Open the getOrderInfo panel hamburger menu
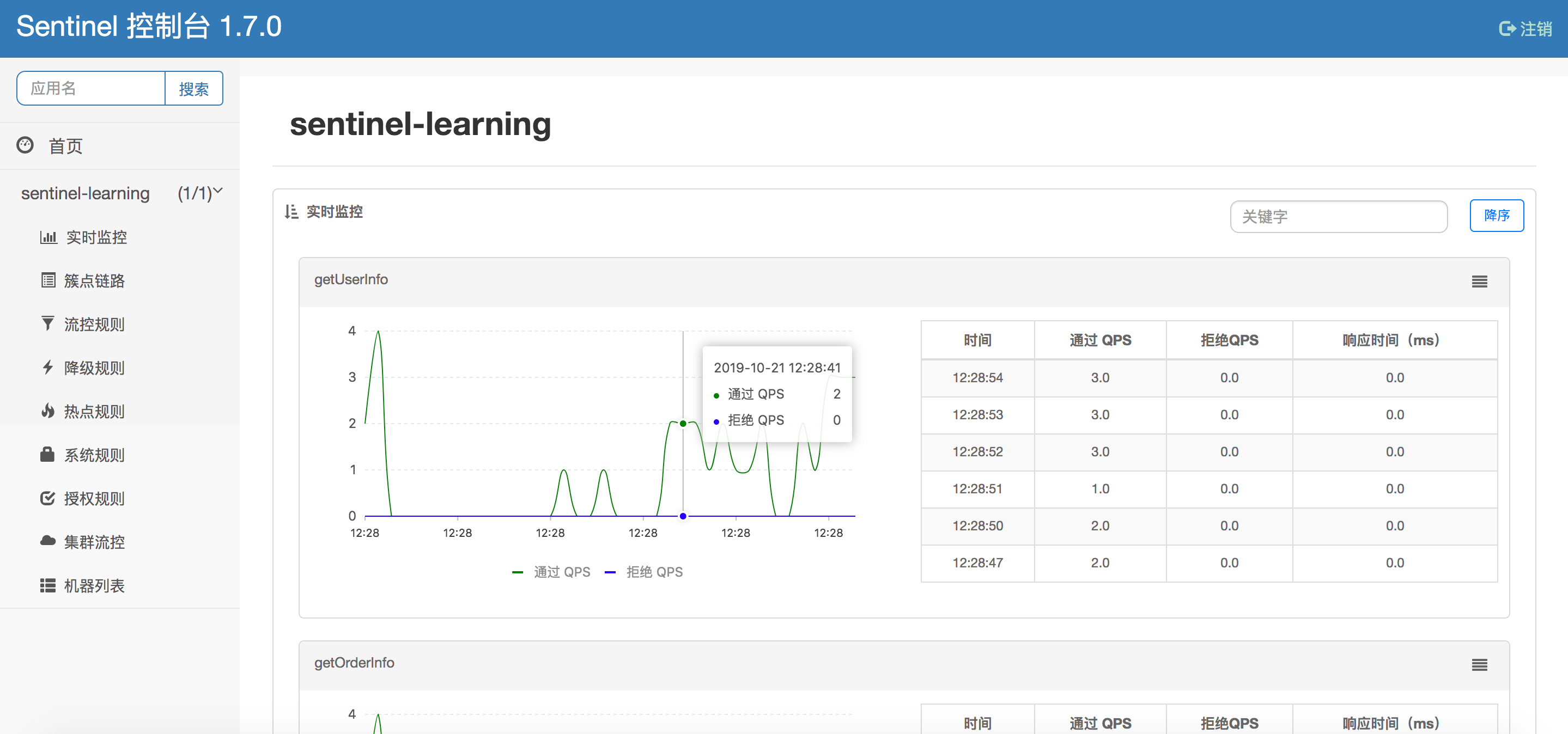The height and width of the screenshot is (734, 1568). tap(1479, 665)
